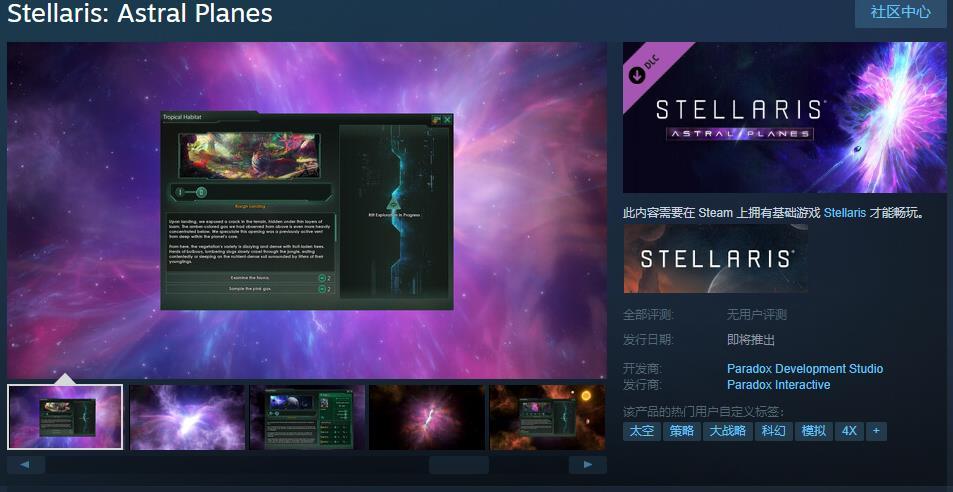953x492 pixels.
Task: Click the Astral Planes DLC header image
Action: [785, 117]
